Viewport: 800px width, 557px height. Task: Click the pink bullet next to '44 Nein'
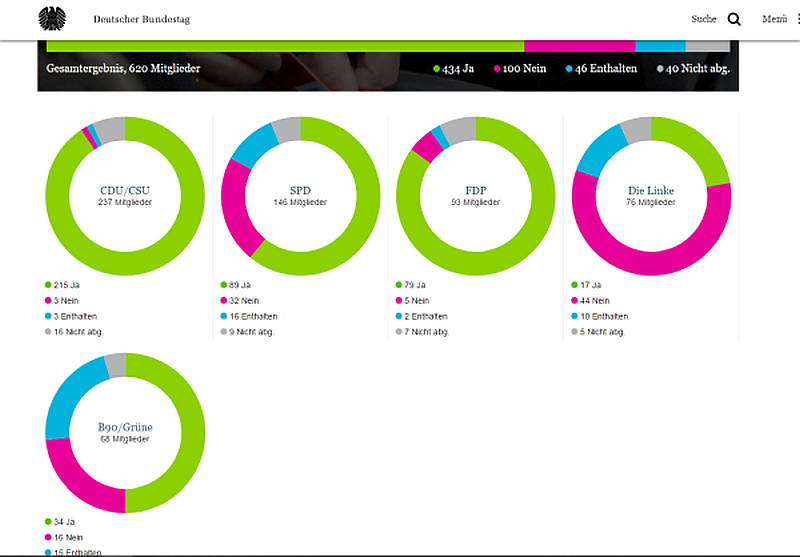[x=574, y=300]
